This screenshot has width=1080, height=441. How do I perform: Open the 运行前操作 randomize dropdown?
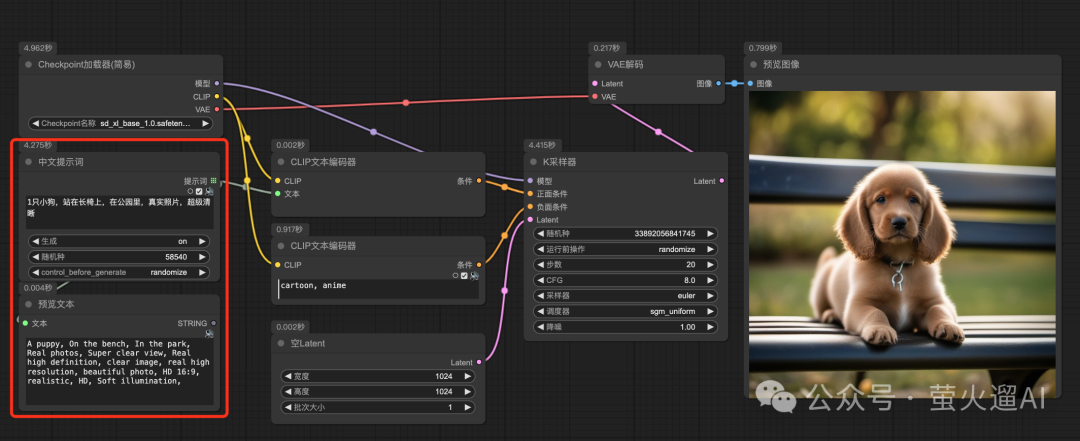click(x=625, y=249)
